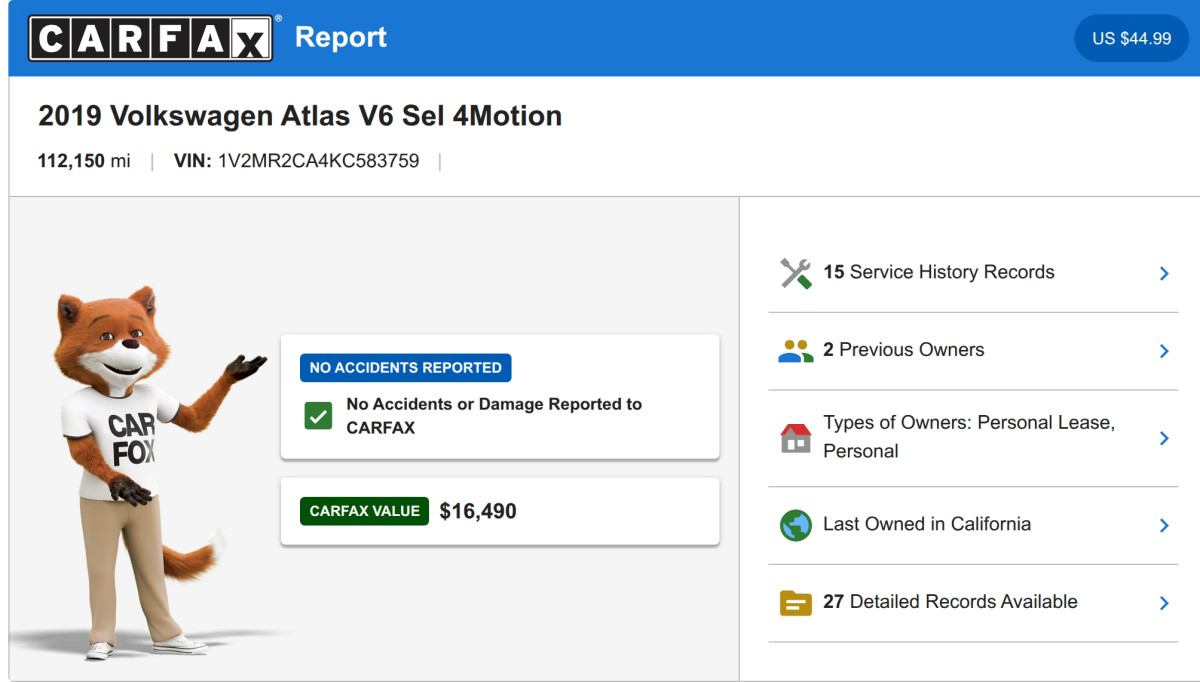The width and height of the screenshot is (1200, 682).
Task: Click the folder icon for detailed records
Action: [x=796, y=603]
